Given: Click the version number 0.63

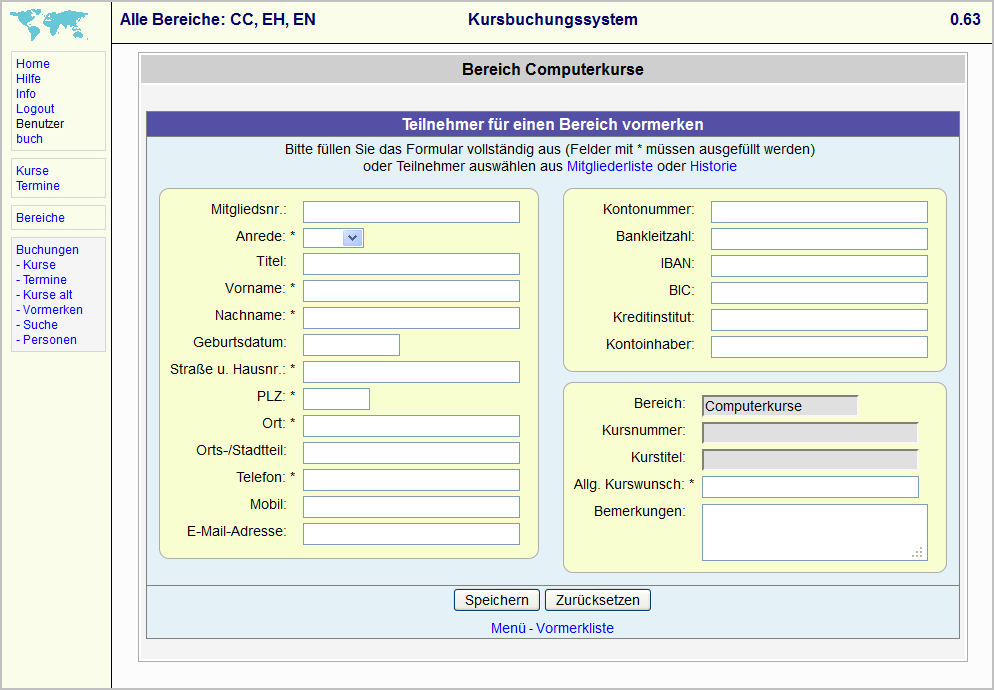Looking at the screenshot, I should coord(965,20).
